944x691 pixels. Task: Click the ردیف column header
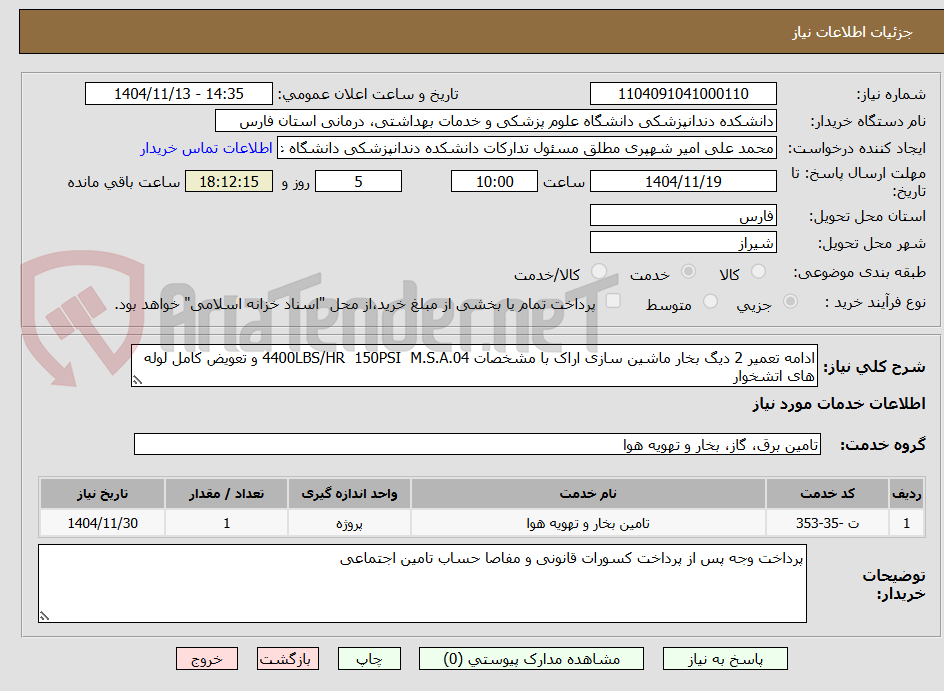tap(907, 494)
